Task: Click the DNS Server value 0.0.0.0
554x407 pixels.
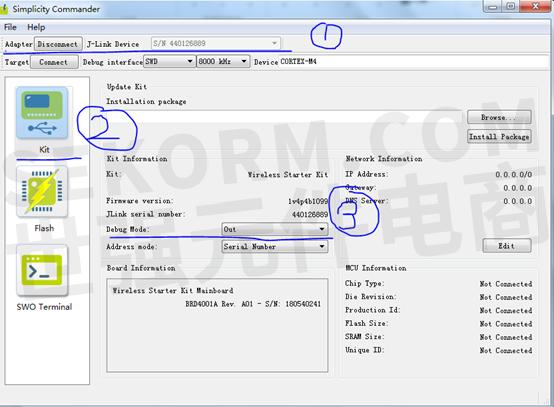Action: 518,201
